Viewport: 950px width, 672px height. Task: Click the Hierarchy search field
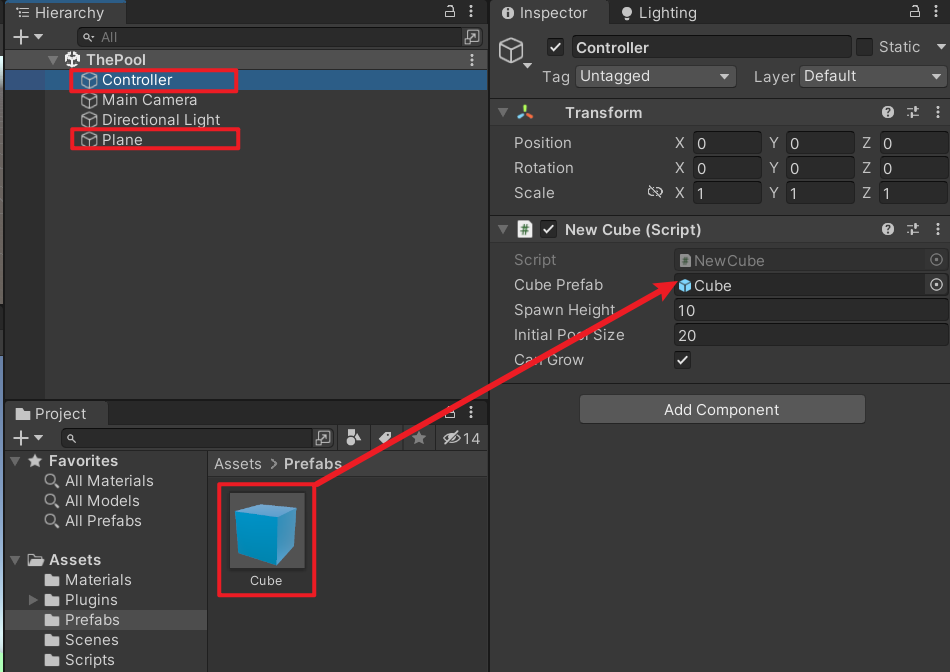270,37
